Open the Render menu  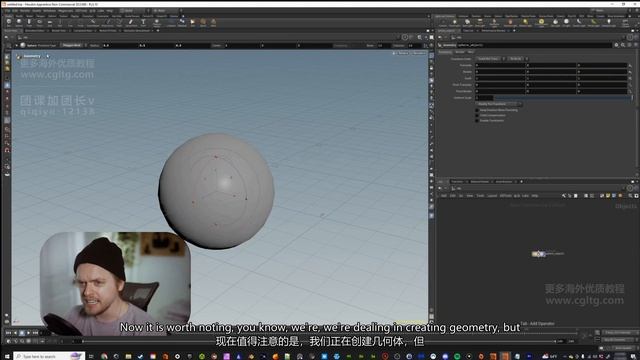pyautogui.click(x=24, y=11)
